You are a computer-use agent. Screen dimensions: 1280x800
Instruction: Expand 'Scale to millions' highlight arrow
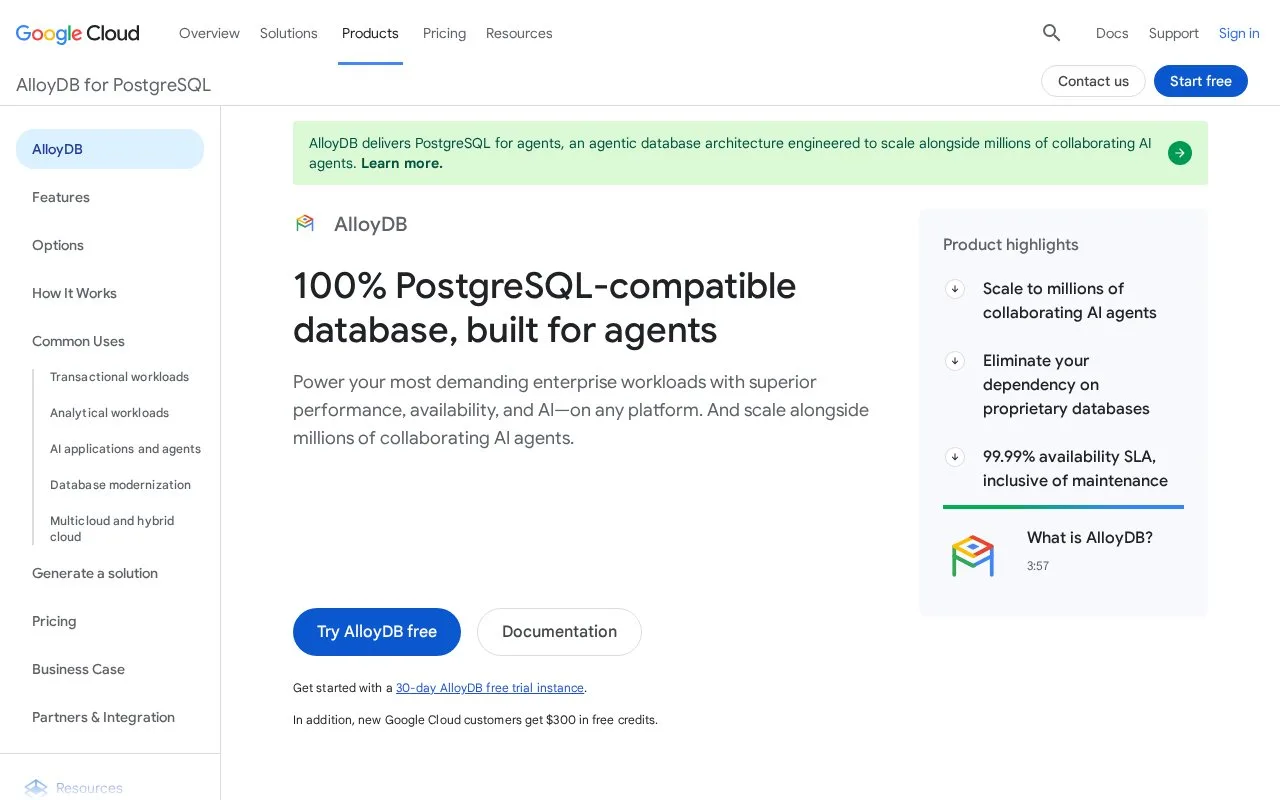[x=955, y=289]
